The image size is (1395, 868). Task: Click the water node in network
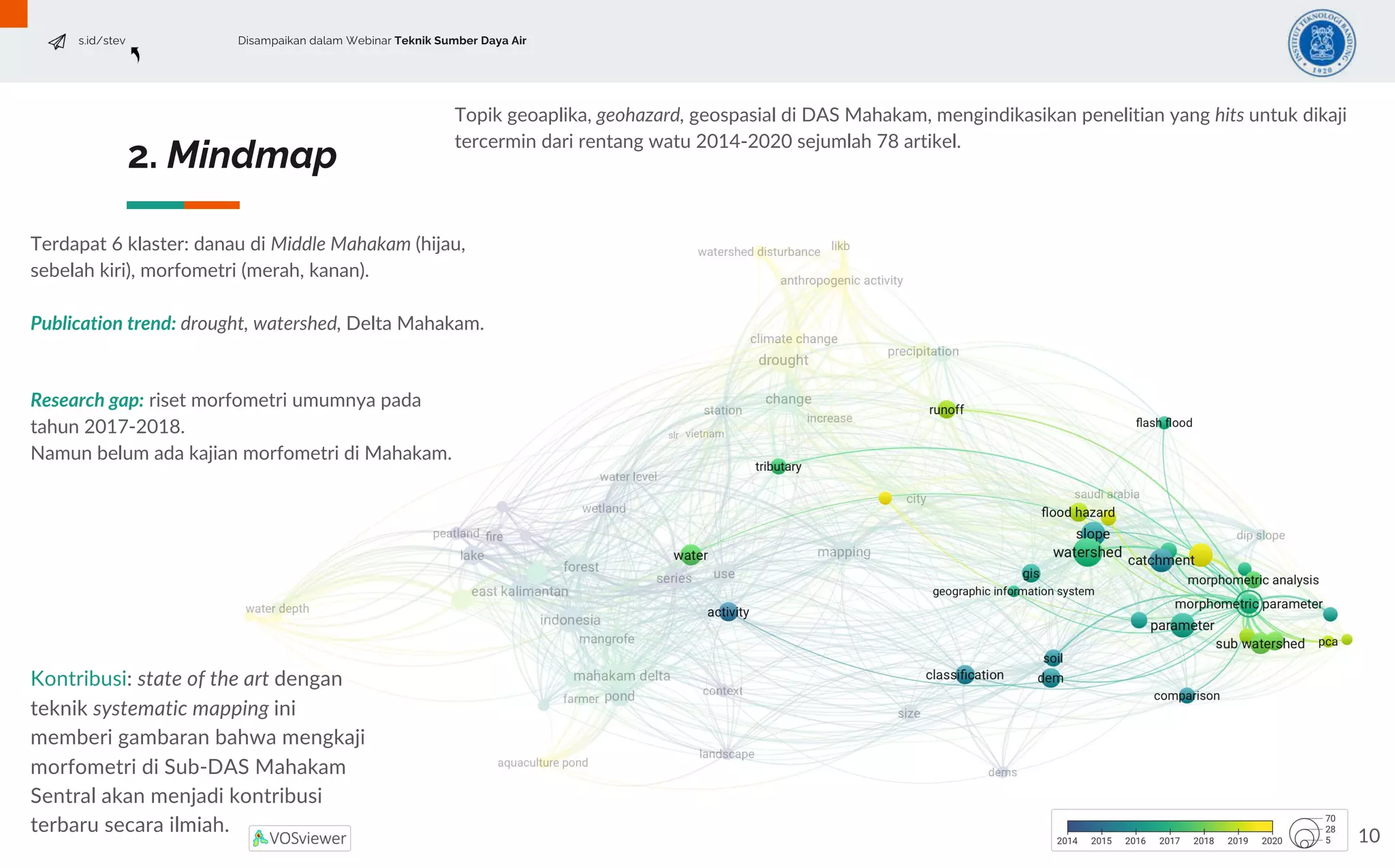pyautogui.click(x=691, y=555)
